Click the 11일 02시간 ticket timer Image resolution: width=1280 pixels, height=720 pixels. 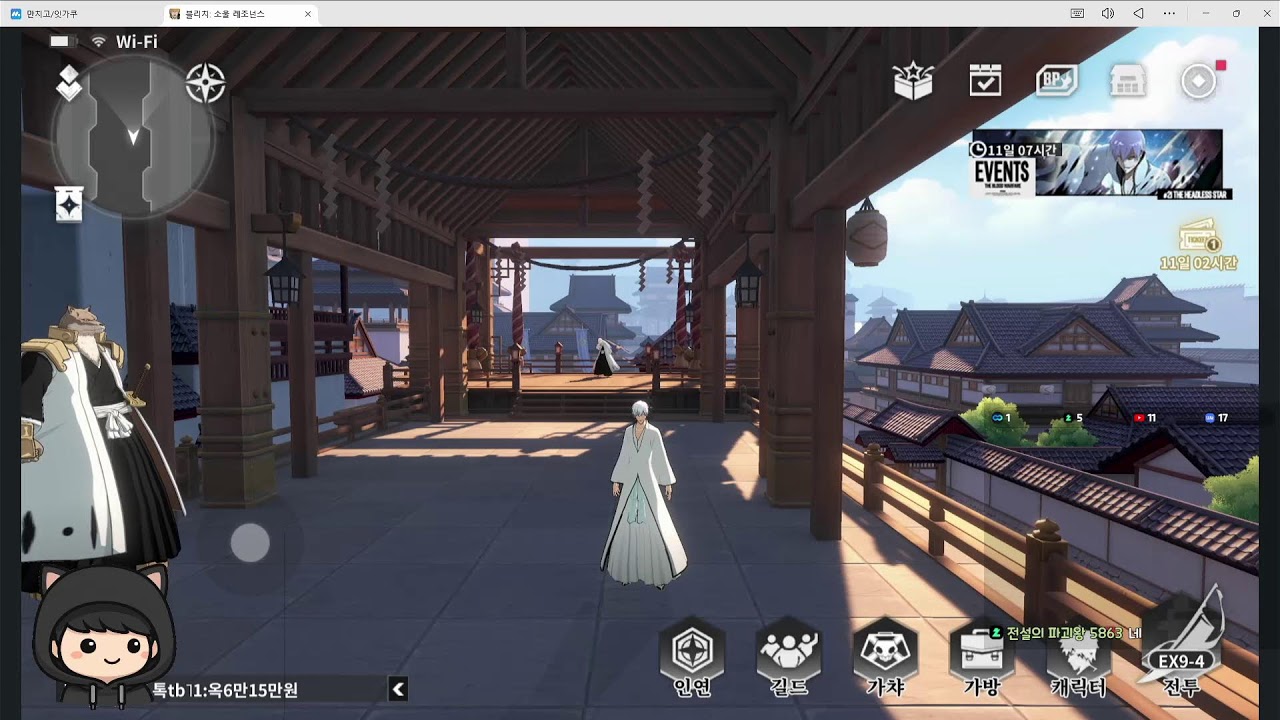[1199, 263]
